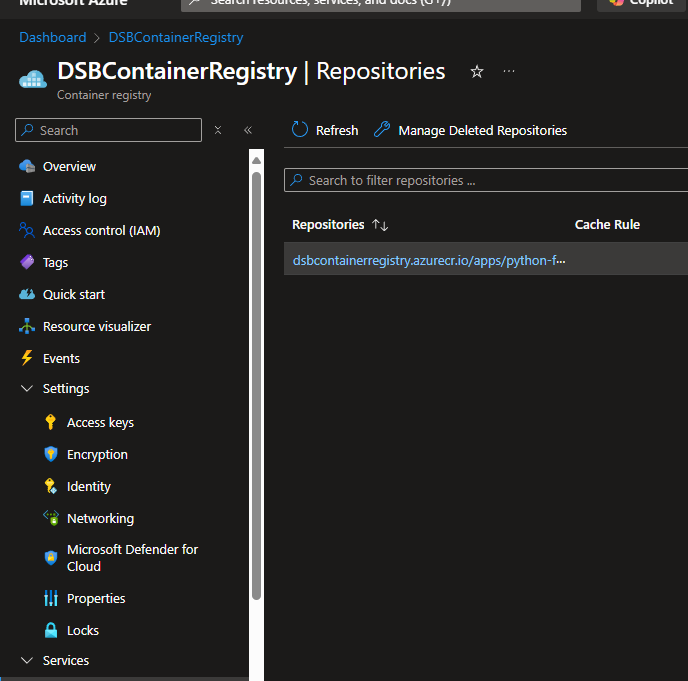The image size is (688, 681).
Task: Click the Resource visualizer icon
Action: coord(27,326)
